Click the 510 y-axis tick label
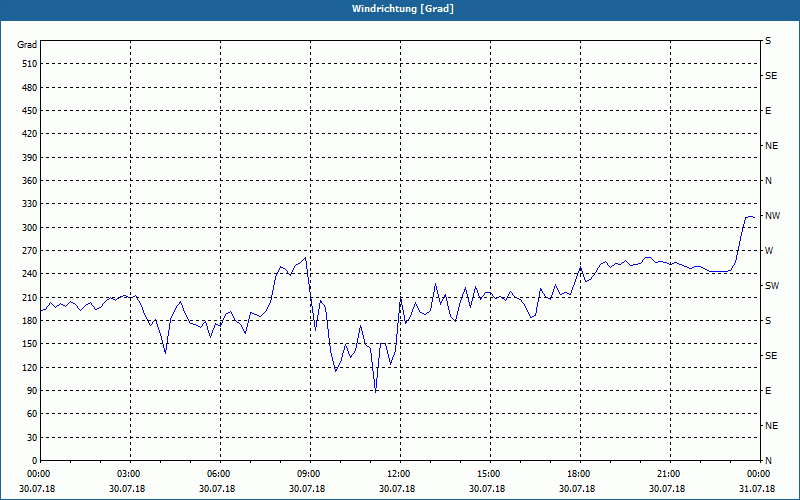Viewport: 800px width, 500px height. click(x=30, y=64)
